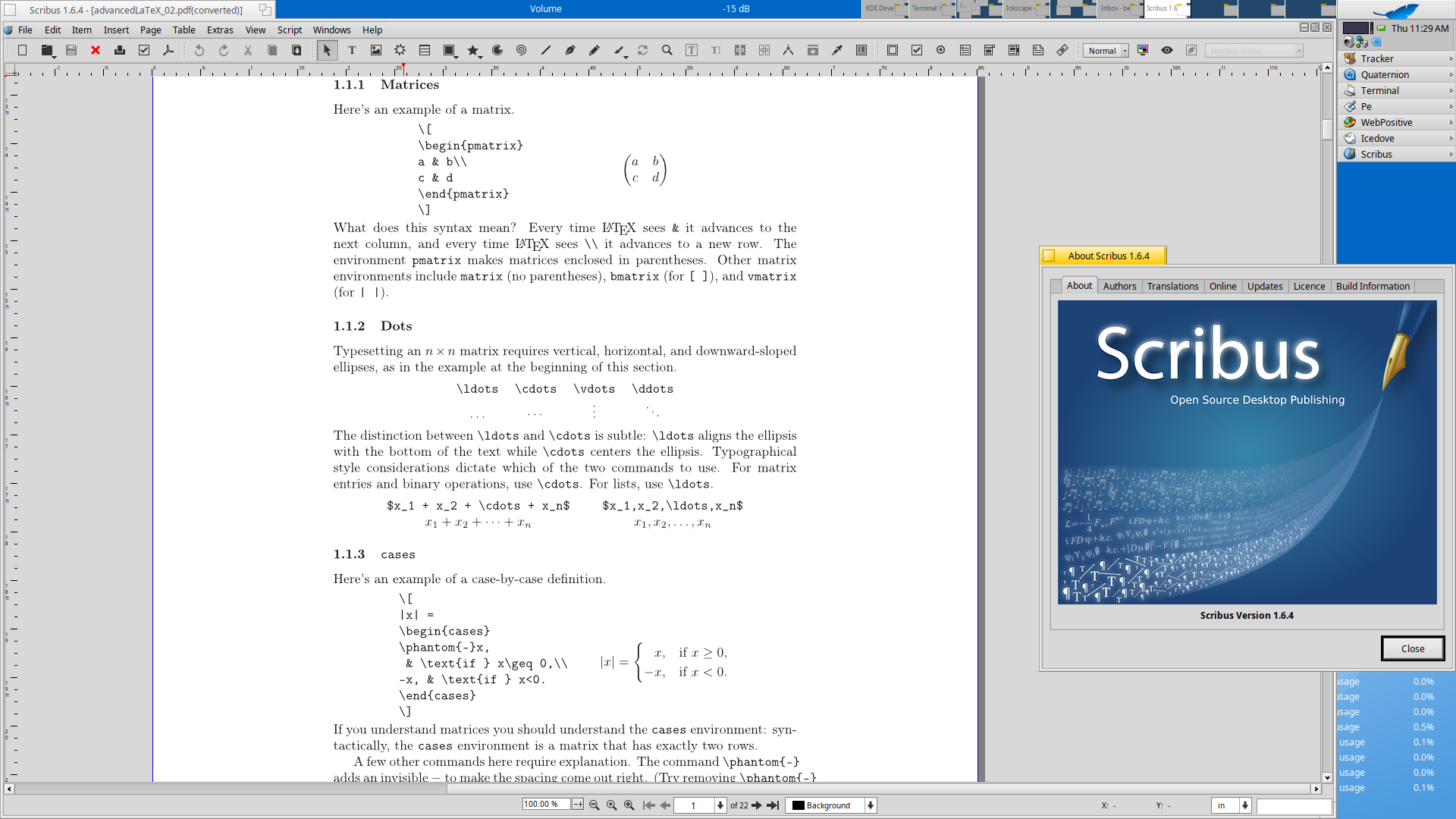This screenshot has height=819, width=1456.
Task: Insert a Link Annotation
Action: point(1062,50)
